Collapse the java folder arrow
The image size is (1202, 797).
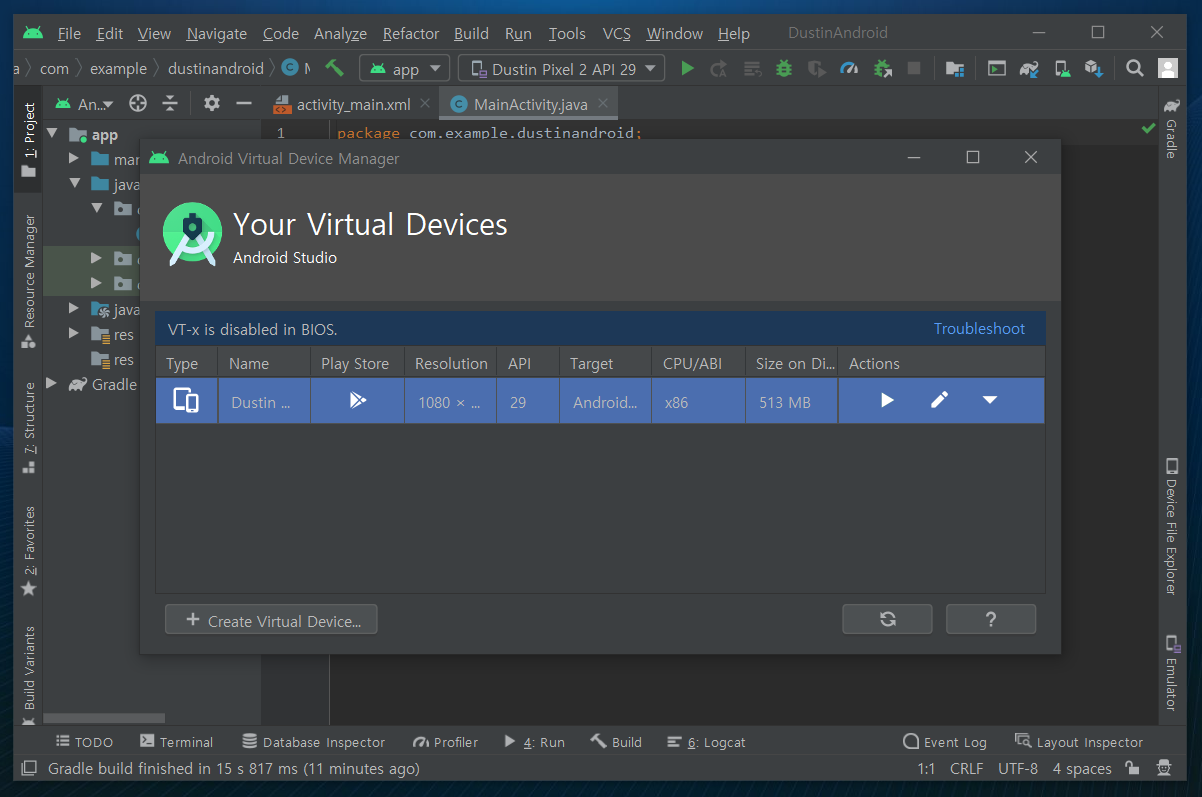pos(74,184)
